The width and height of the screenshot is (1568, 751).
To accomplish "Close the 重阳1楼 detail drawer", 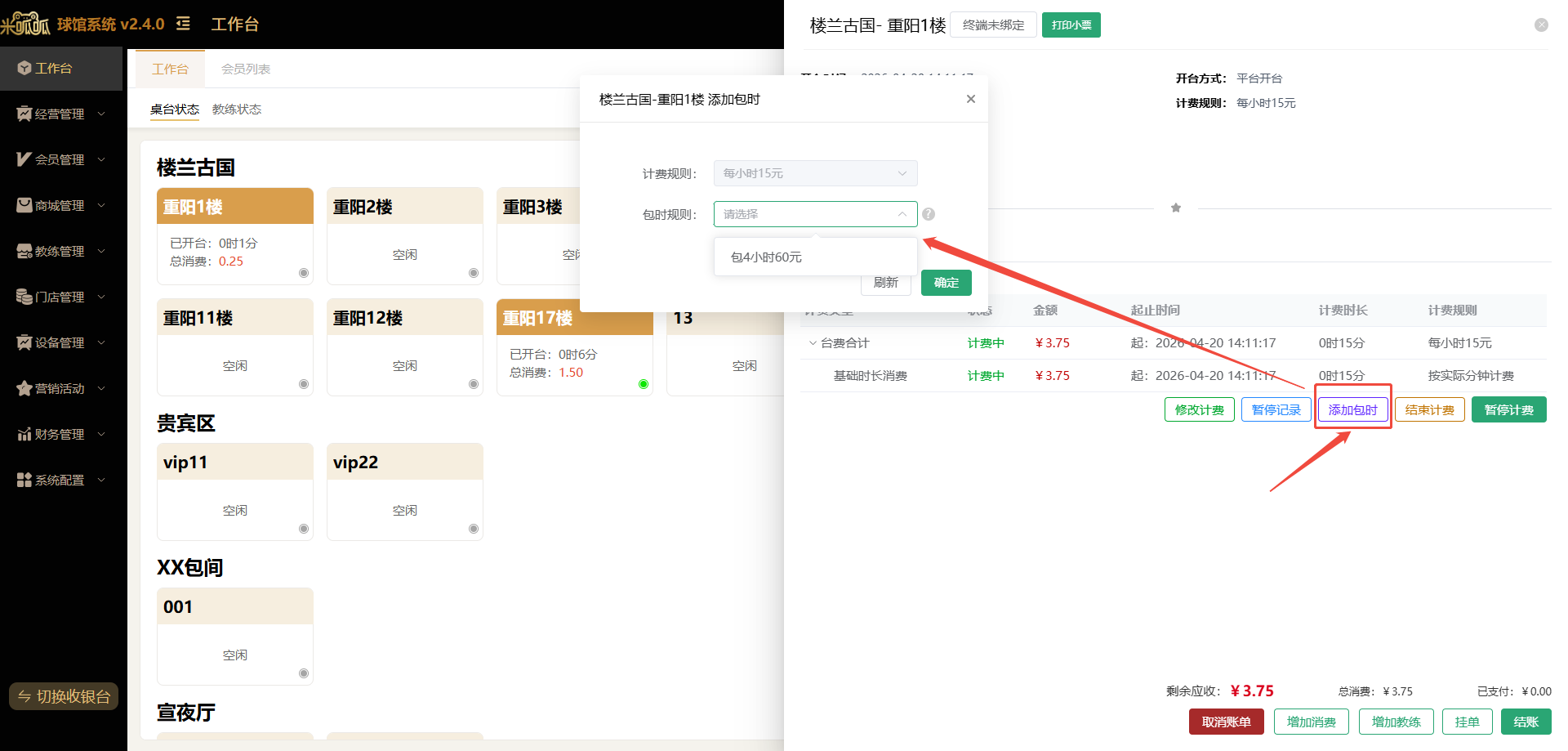I will pos(1541,25).
